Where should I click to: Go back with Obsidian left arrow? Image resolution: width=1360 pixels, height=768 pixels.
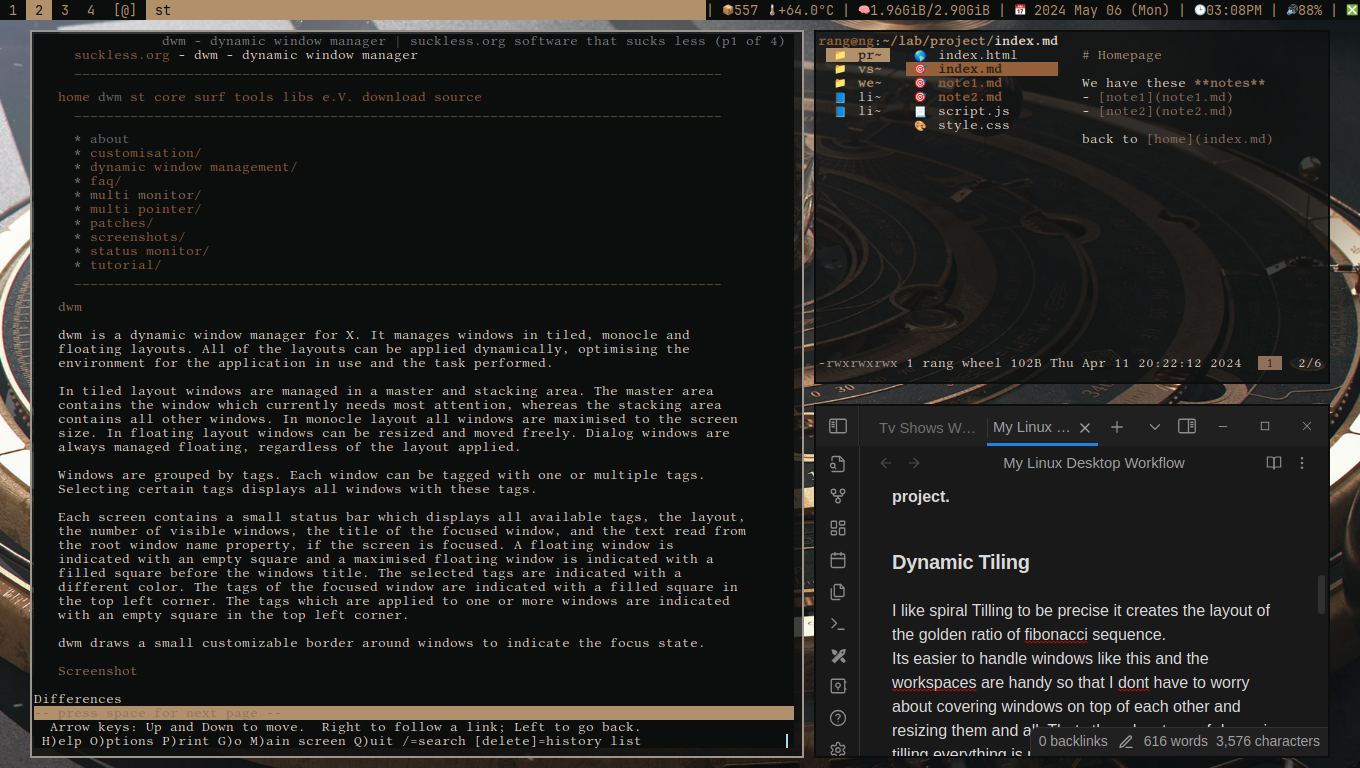(885, 463)
